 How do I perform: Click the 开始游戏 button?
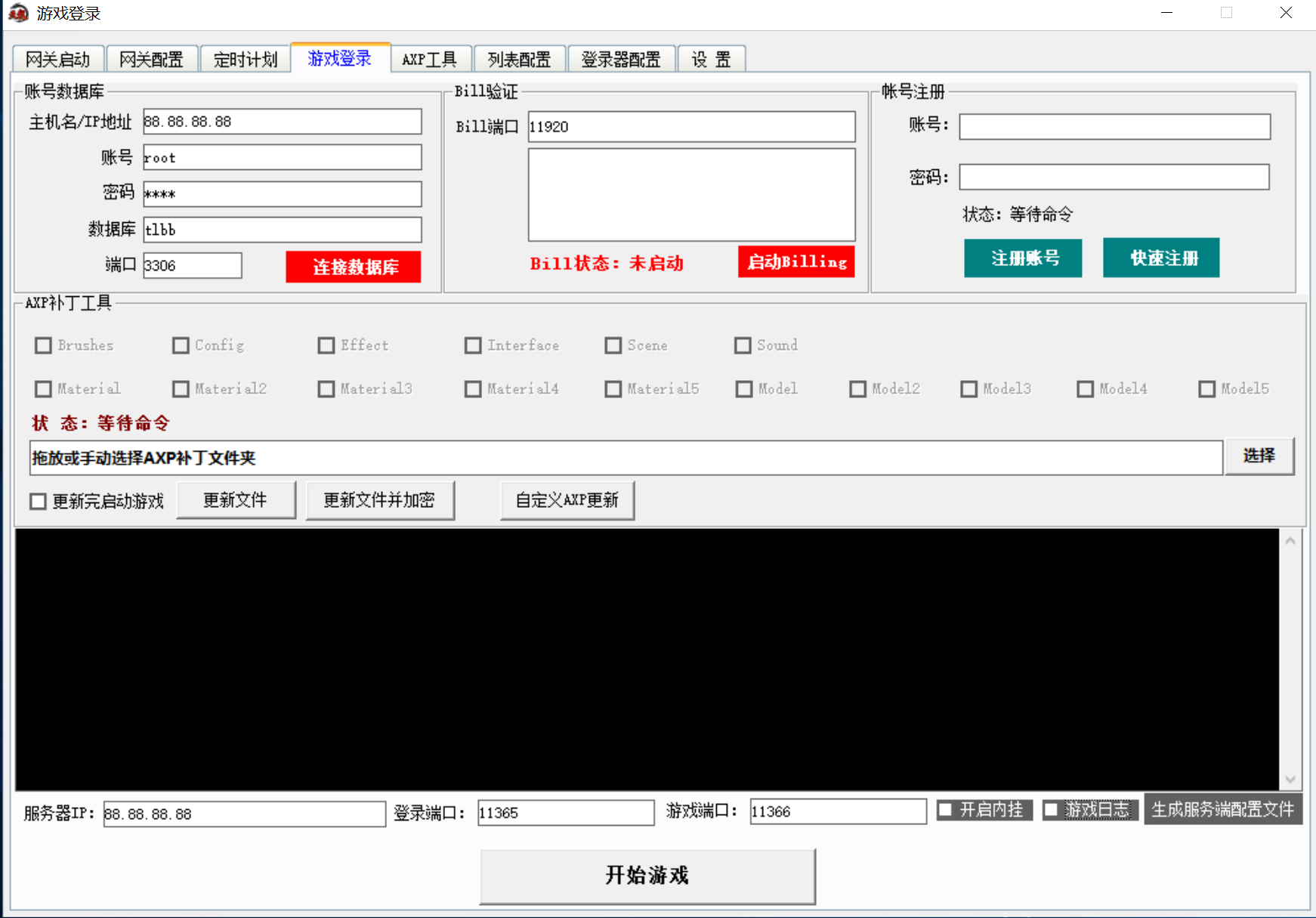(x=647, y=876)
